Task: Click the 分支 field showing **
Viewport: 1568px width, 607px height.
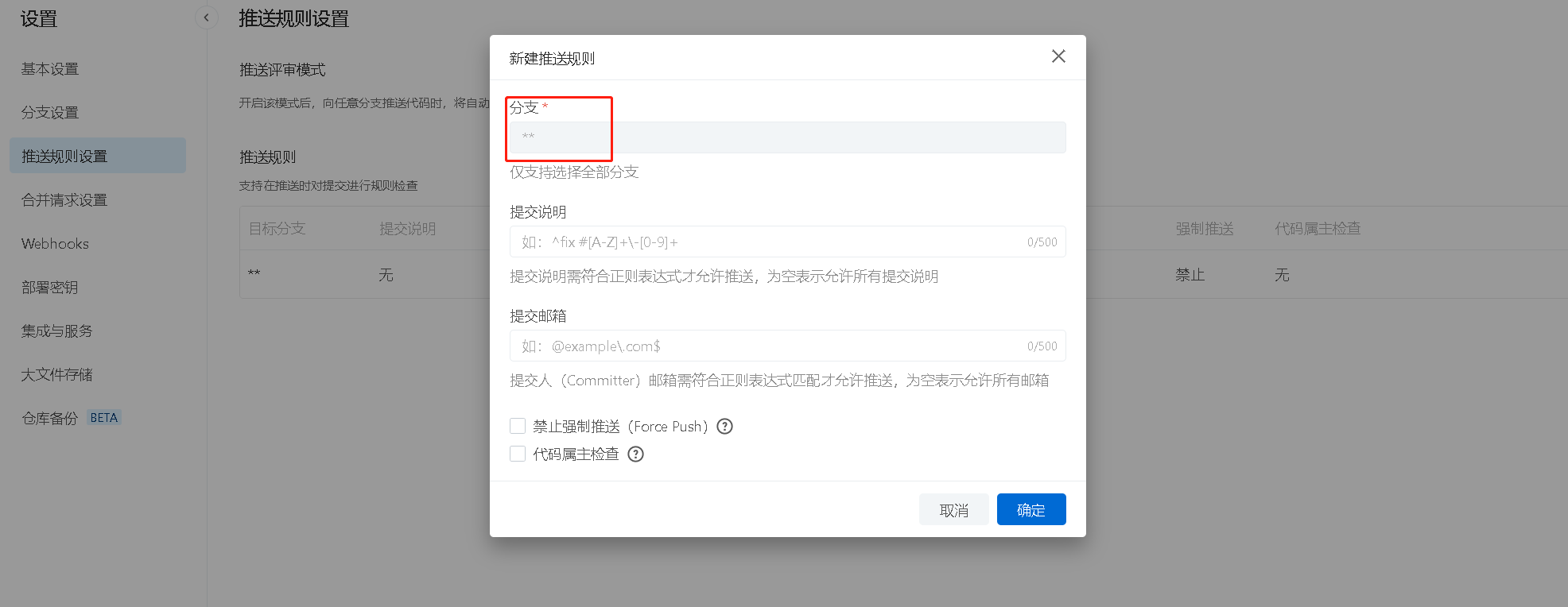Action: coord(787,137)
